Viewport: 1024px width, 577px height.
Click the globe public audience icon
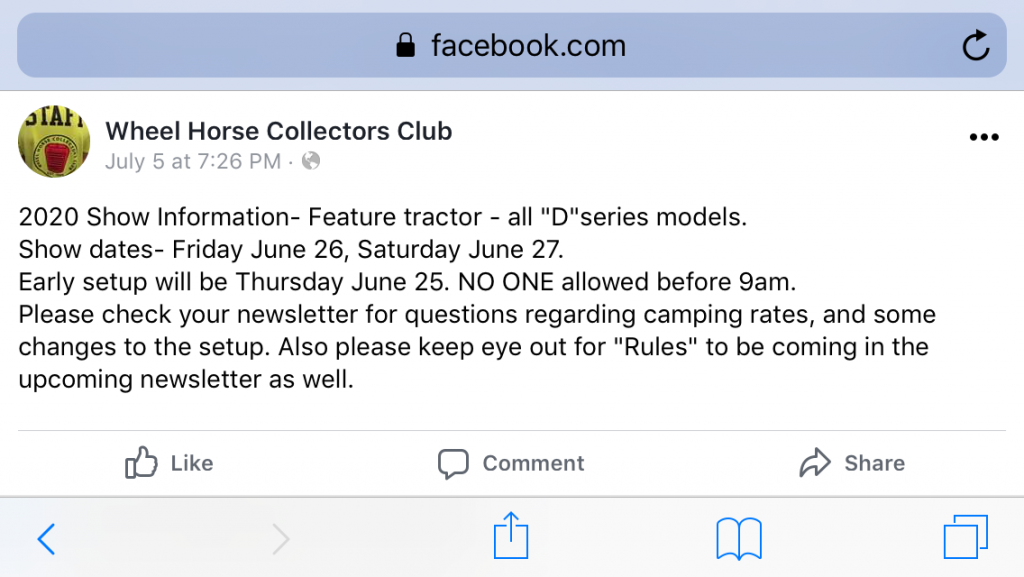coord(311,161)
